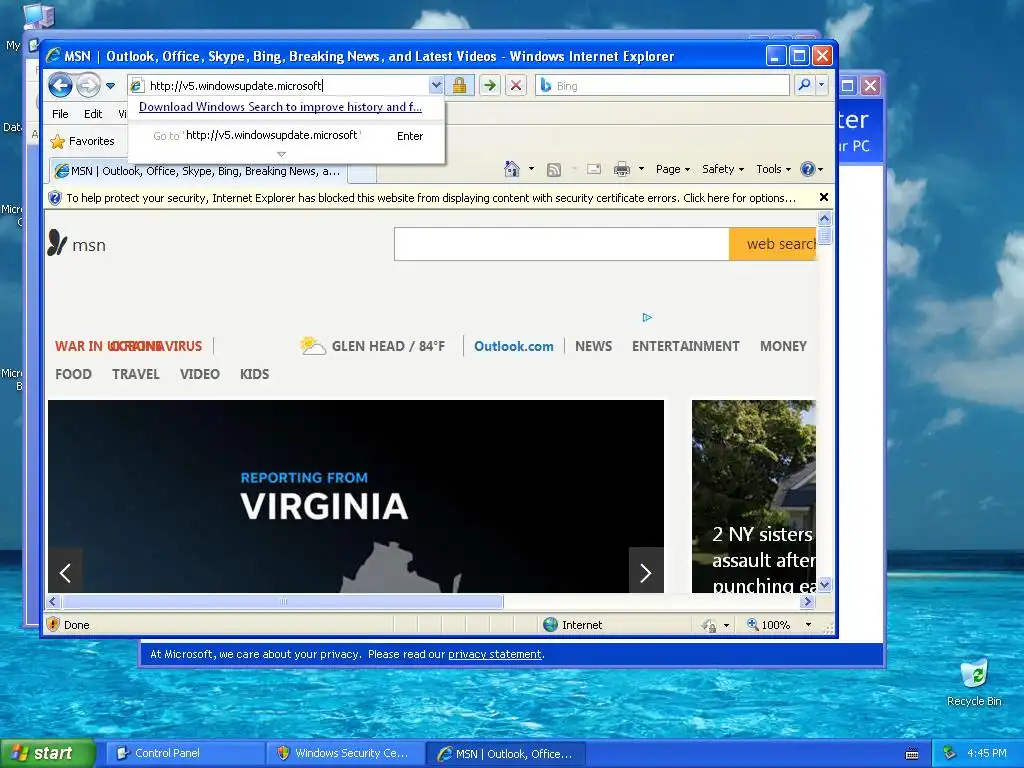Image resolution: width=1024 pixels, height=768 pixels.
Task: Click the 100% zoom level button
Action: [x=769, y=625]
